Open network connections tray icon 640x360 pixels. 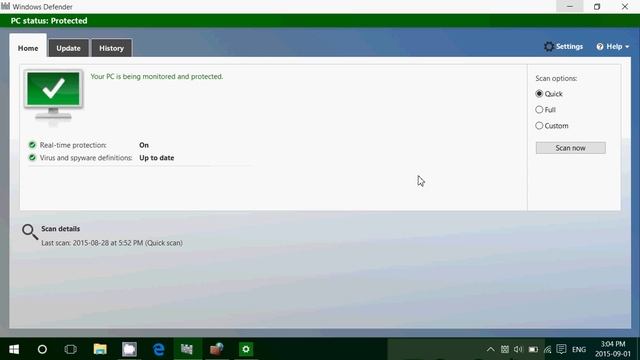[547, 349]
